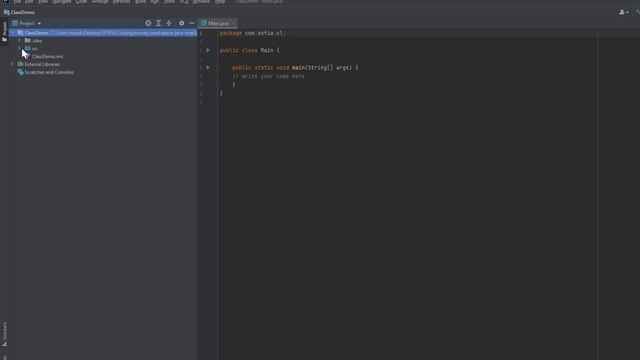Open Project panel gear options
The image size is (640, 360).
tap(182, 23)
